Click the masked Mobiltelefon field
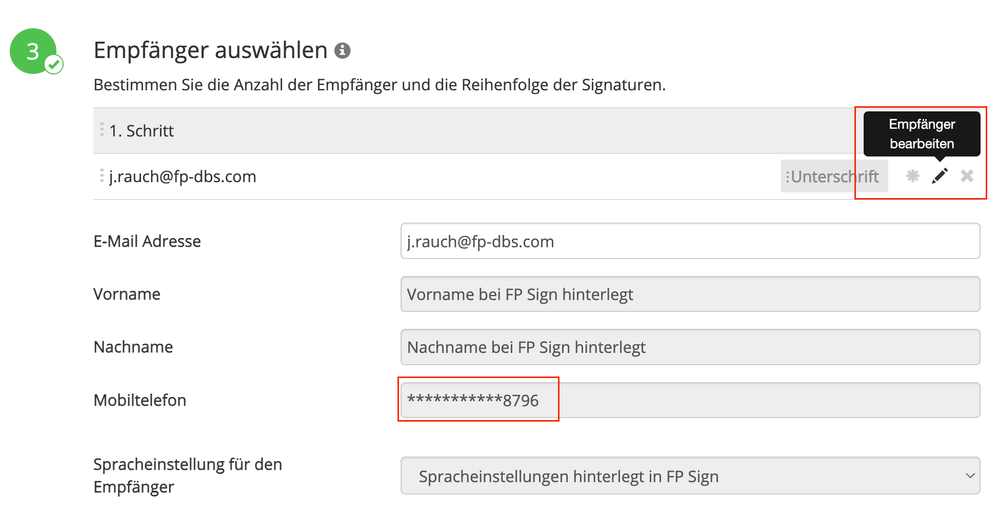Viewport: 998px width, 513px height. point(690,400)
